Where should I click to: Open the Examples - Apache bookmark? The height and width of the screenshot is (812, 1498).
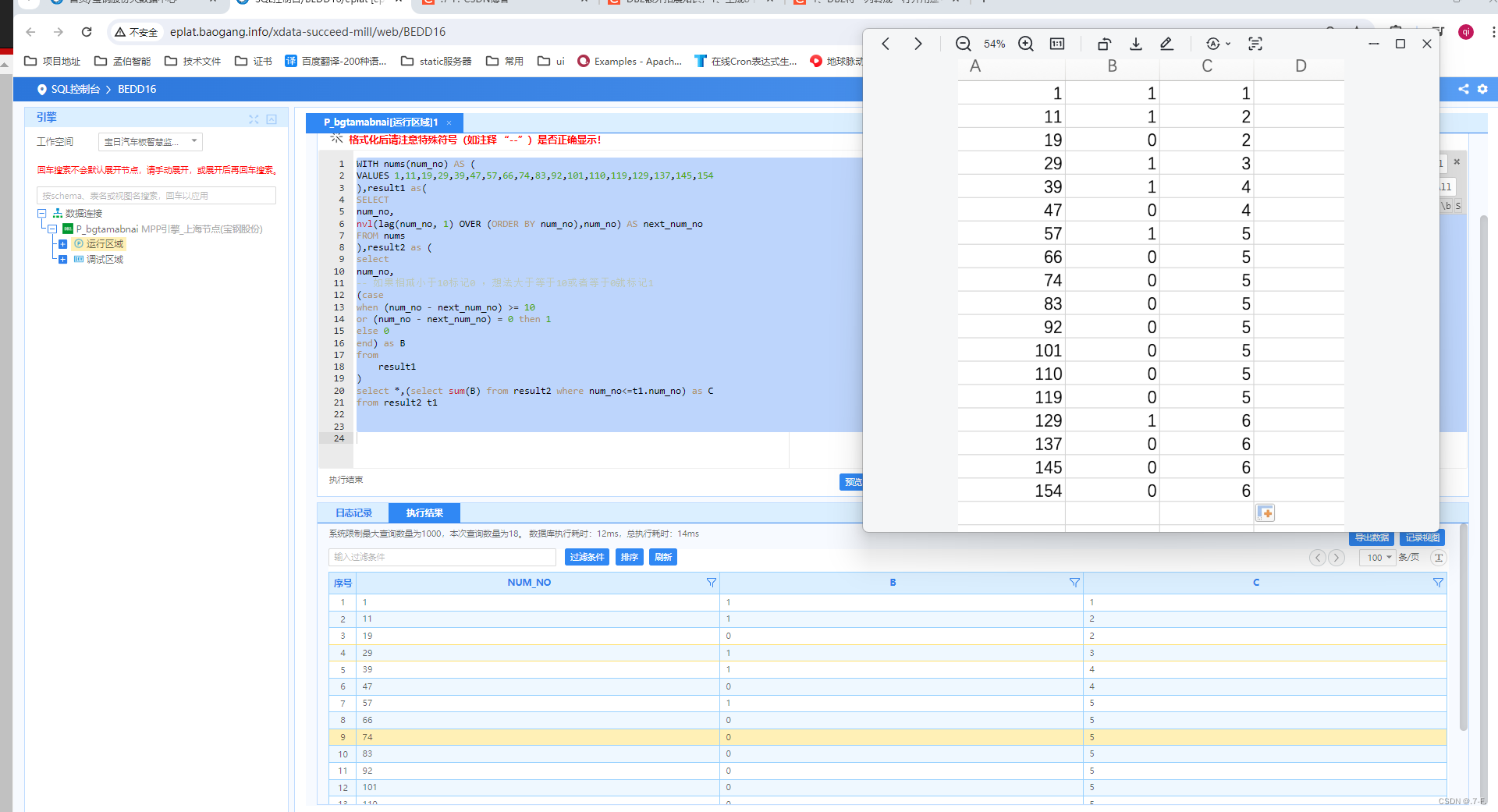630,61
